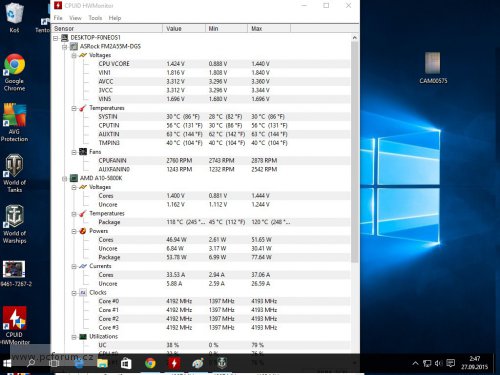Collapse the Currents group
Image resolution: width=500 pixels, height=375 pixels.
74,266
